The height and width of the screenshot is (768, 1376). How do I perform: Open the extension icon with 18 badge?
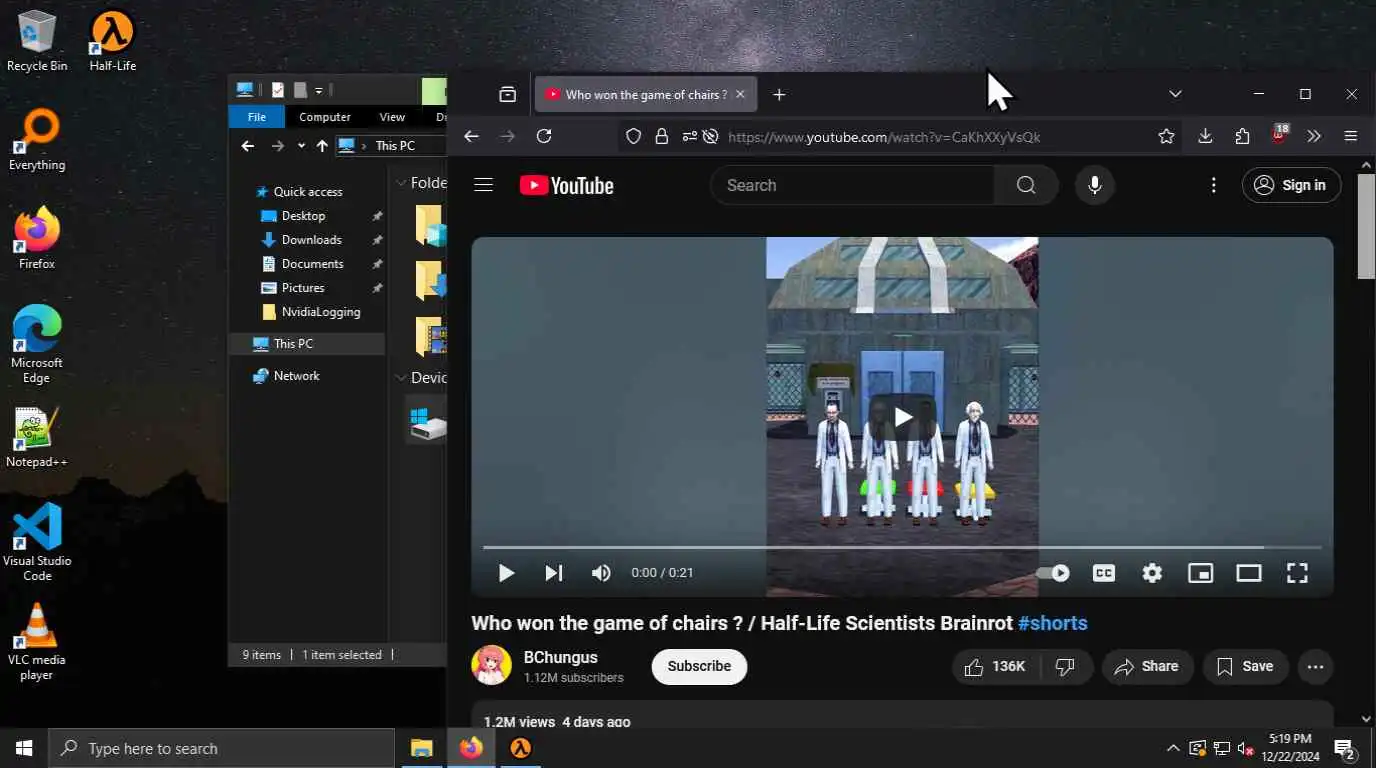(1279, 135)
